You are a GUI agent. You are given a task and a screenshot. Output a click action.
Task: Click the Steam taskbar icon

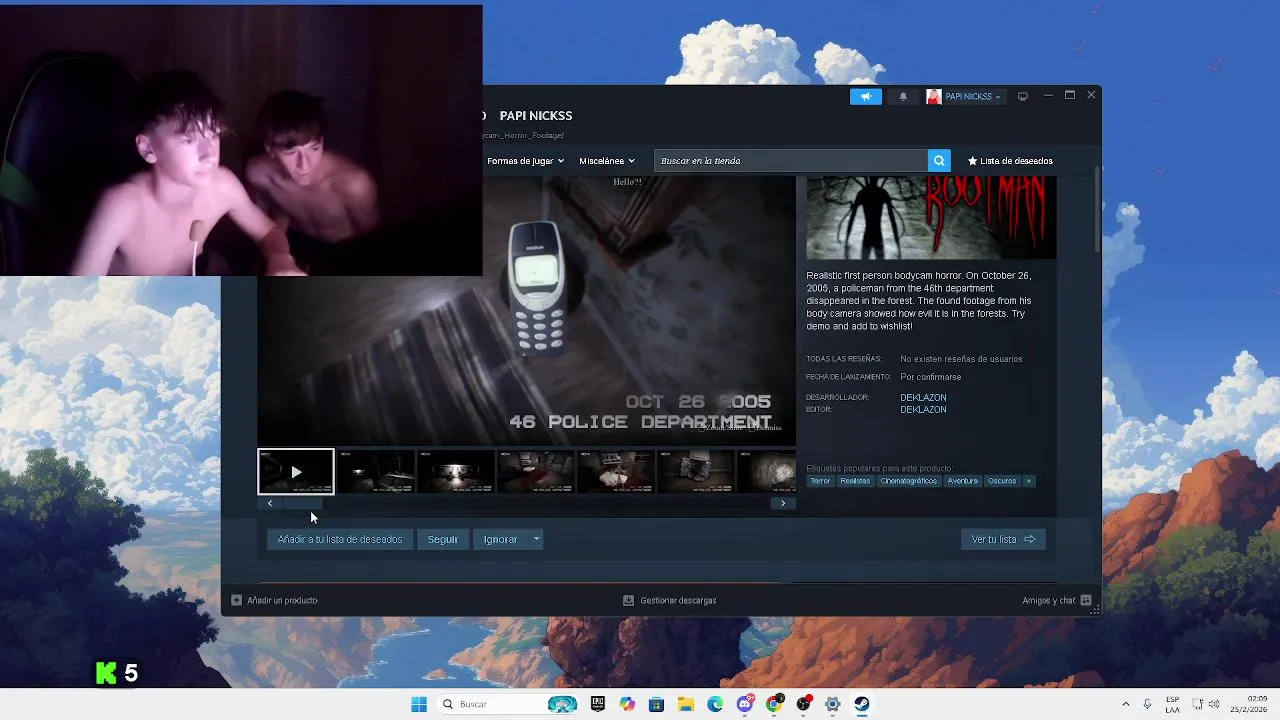(x=861, y=704)
